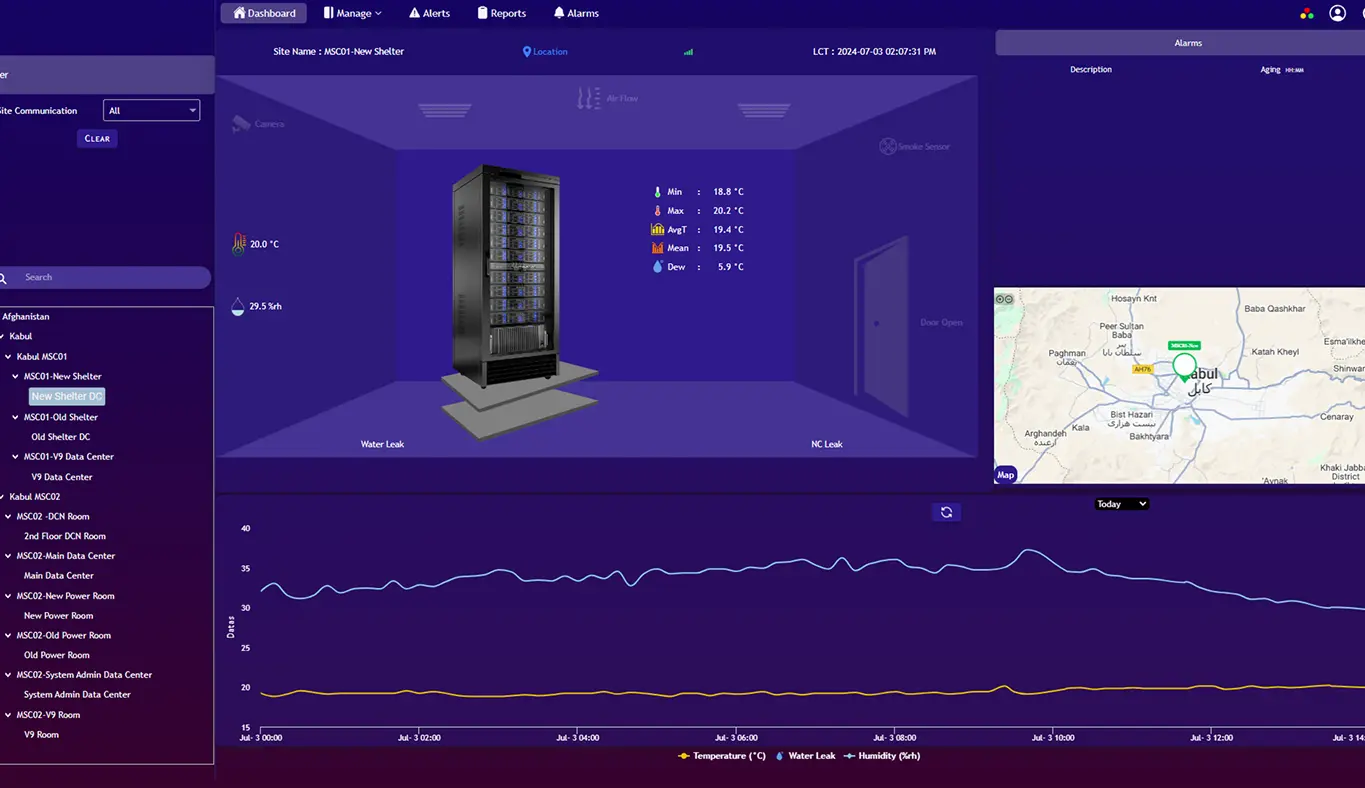Select the Alerts icon in the top bar
This screenshot has height=788, width=1365.
click(x=429, y=12)
